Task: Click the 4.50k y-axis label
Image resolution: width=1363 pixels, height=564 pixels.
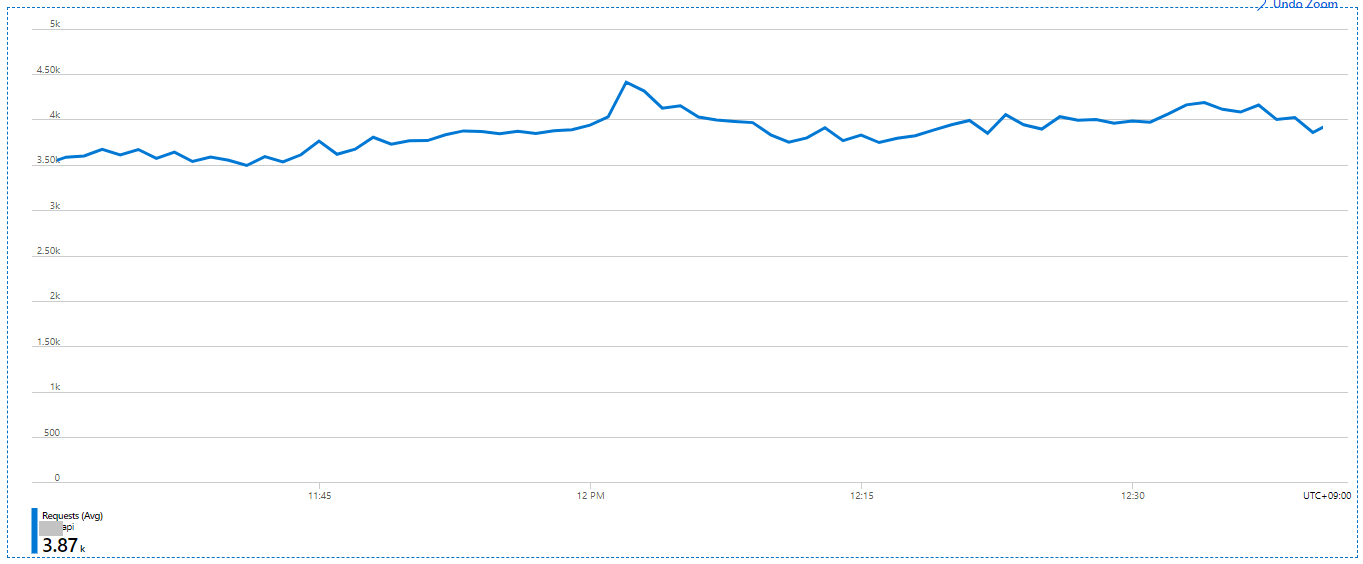Action: (48, 70)
